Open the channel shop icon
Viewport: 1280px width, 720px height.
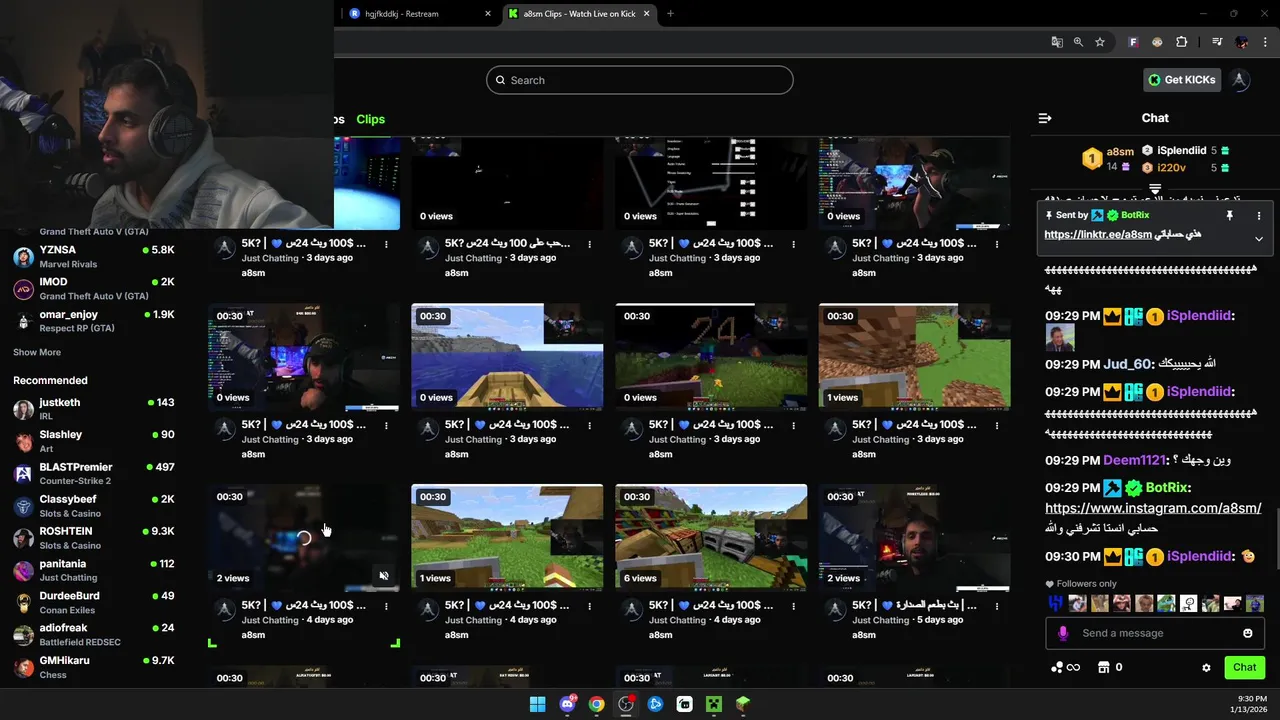1104,667
